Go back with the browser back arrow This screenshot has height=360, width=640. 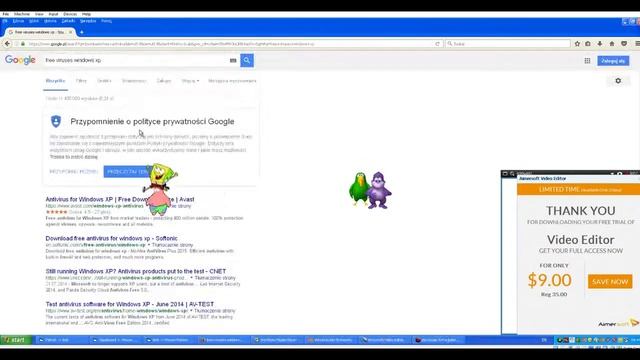pos(7,44)
